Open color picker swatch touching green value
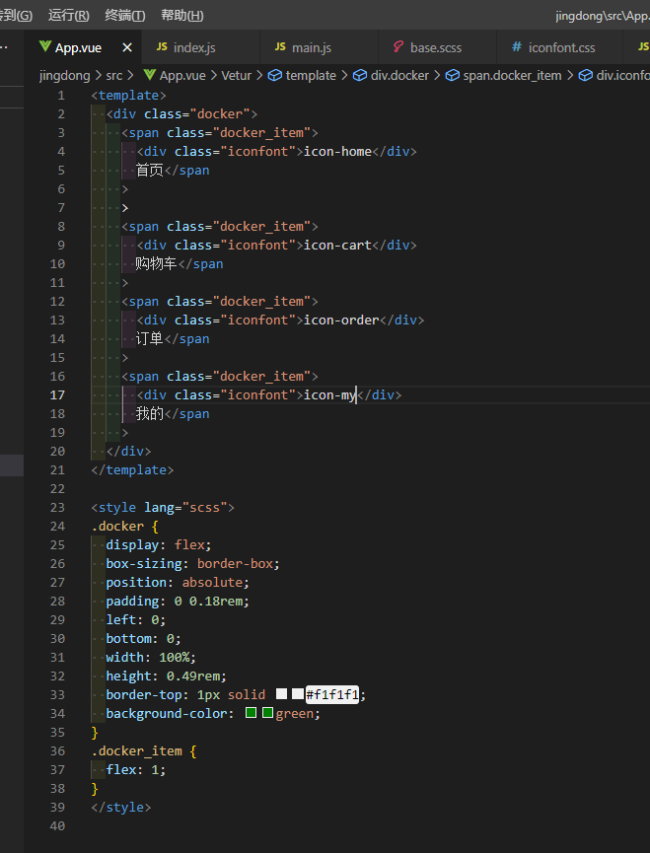The height and width of the screenshot is (853, 650). tap(267, 713)
